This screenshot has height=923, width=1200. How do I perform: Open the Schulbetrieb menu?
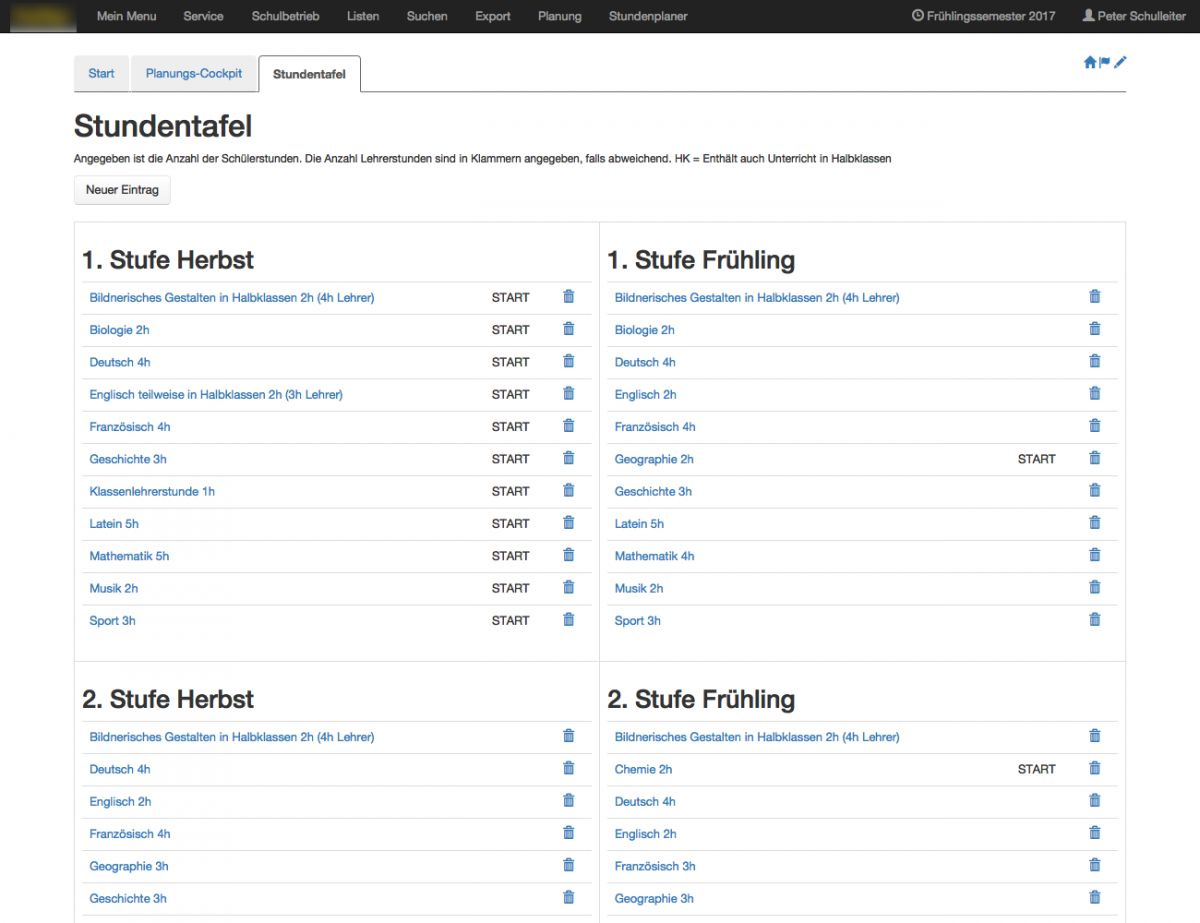(x=285, y=16)
